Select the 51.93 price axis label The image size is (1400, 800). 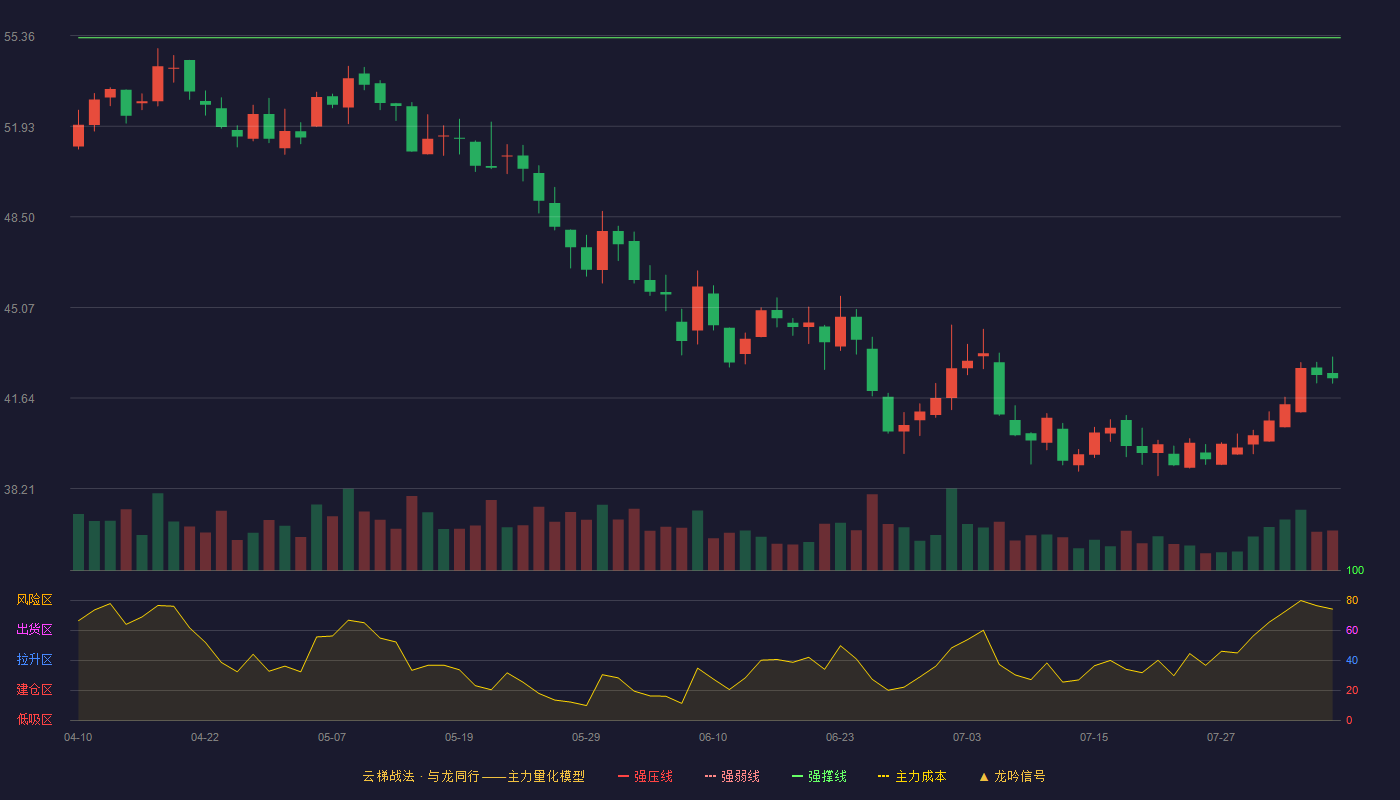click(19, 127)
